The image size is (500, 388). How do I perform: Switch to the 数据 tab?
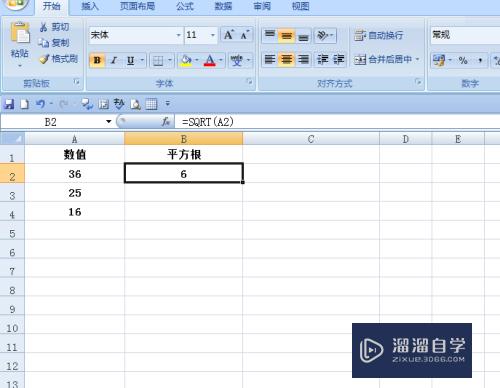[223, 6]
